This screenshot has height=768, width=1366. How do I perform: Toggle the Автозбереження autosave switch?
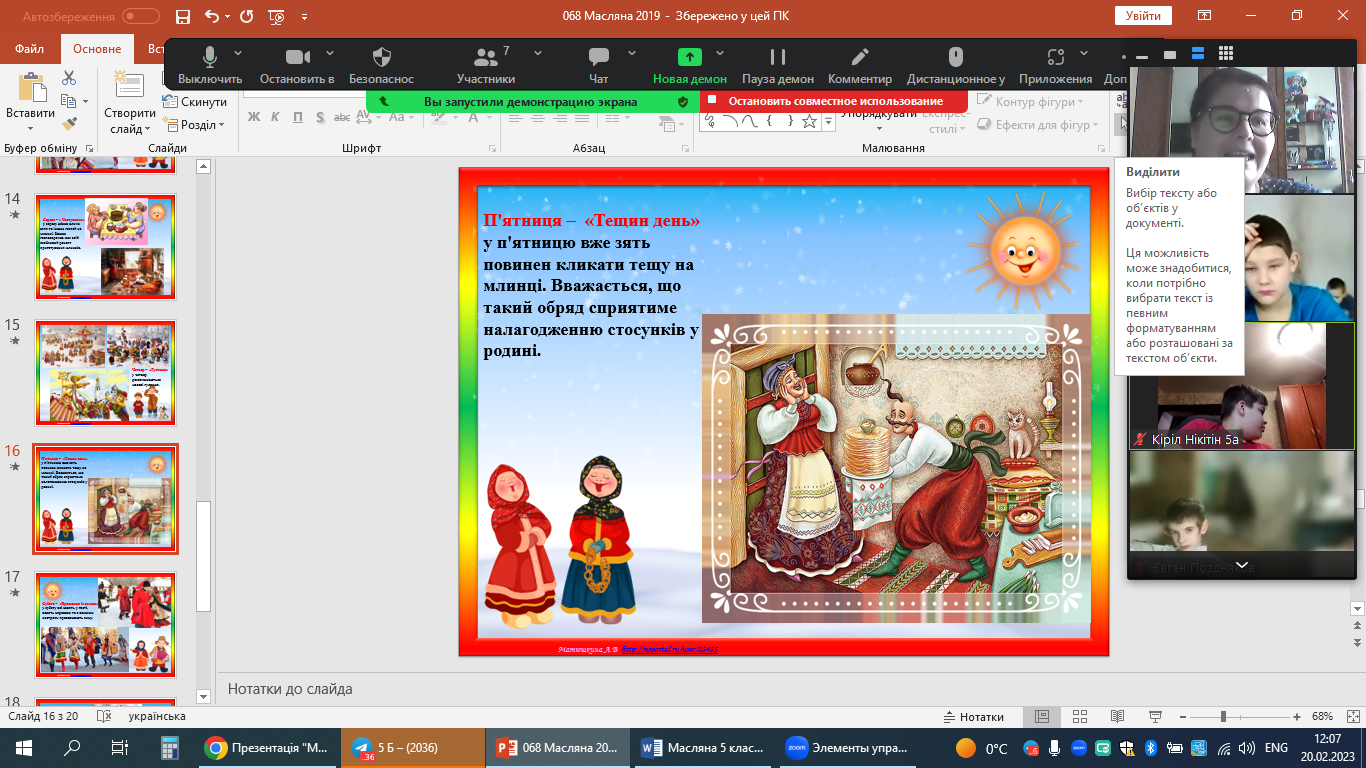tap(140, 16)
